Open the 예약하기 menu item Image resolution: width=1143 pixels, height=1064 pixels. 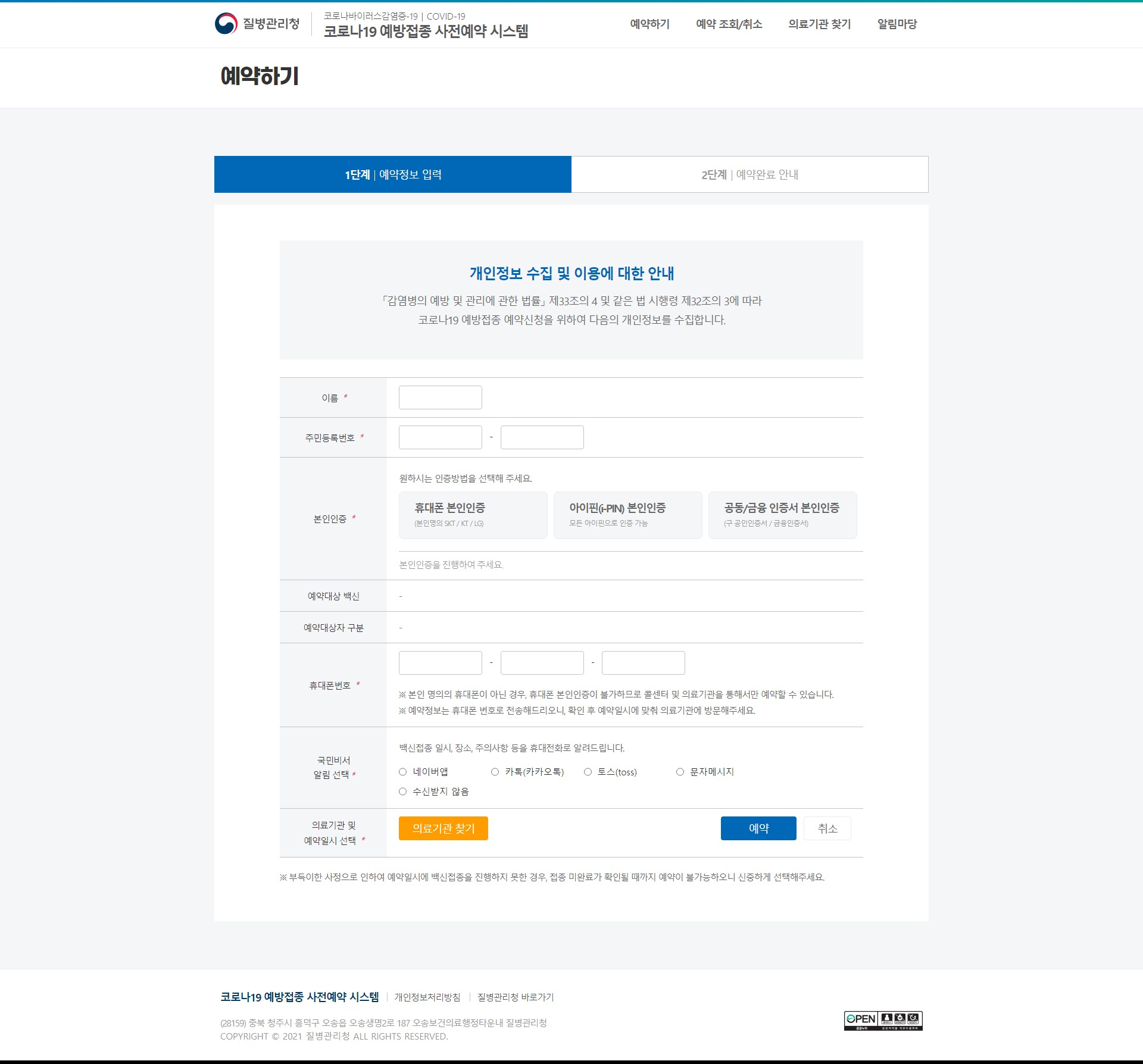point(649,24)
